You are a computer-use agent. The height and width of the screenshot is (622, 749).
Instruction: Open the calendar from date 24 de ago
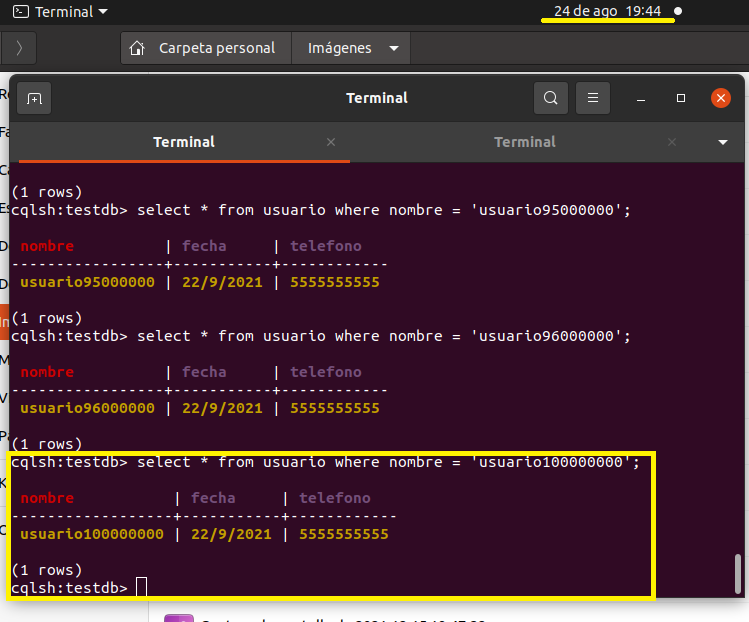click(607, 11)
